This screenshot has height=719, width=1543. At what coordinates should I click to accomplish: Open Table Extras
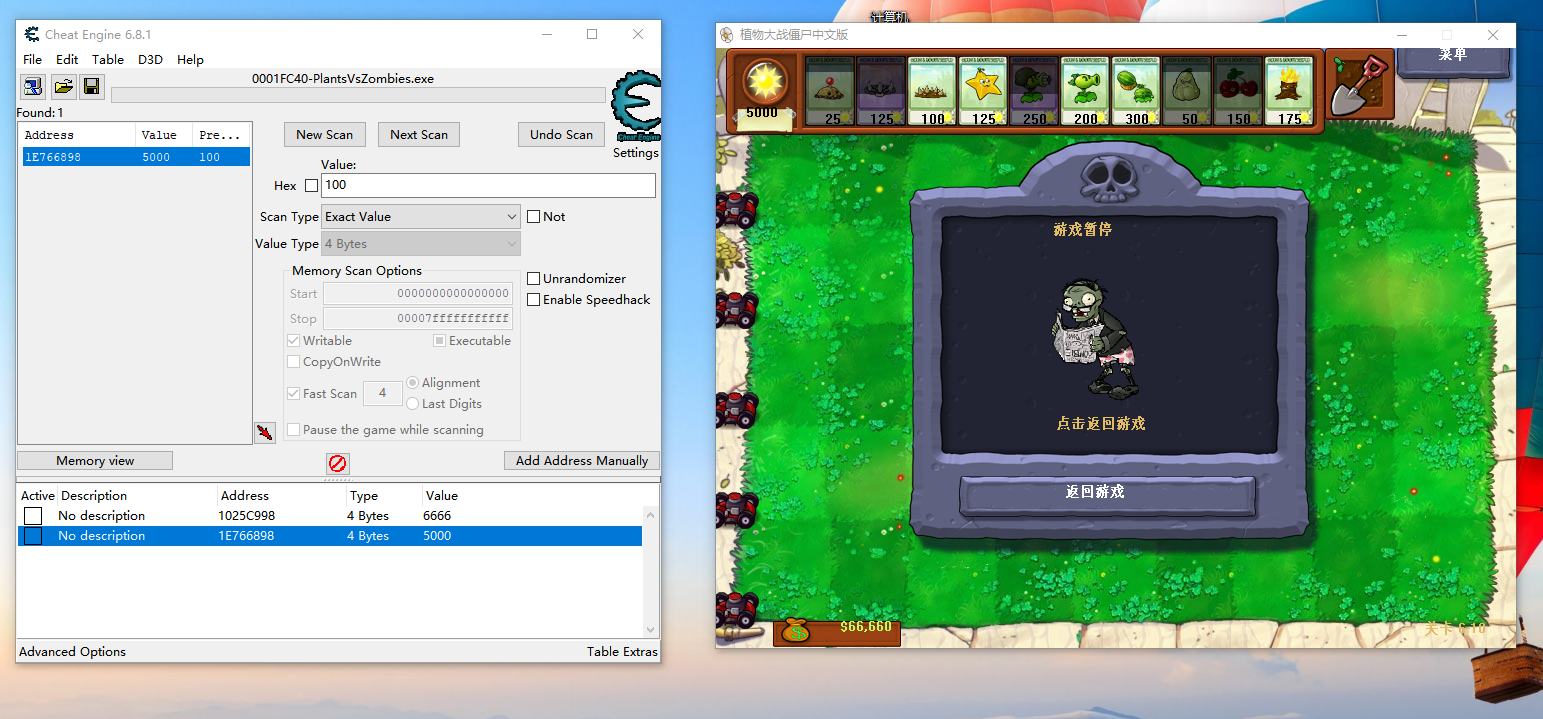click(x=622, y=651)
